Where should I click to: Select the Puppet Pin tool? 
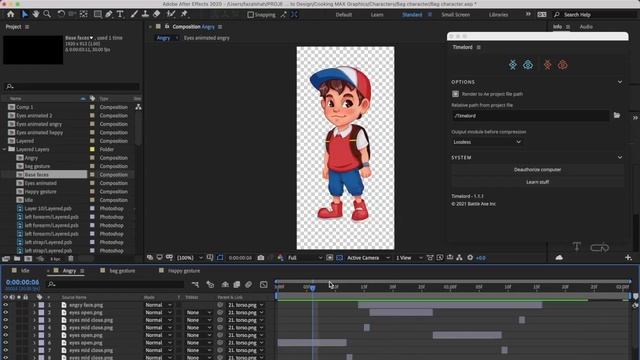[184, 14]
